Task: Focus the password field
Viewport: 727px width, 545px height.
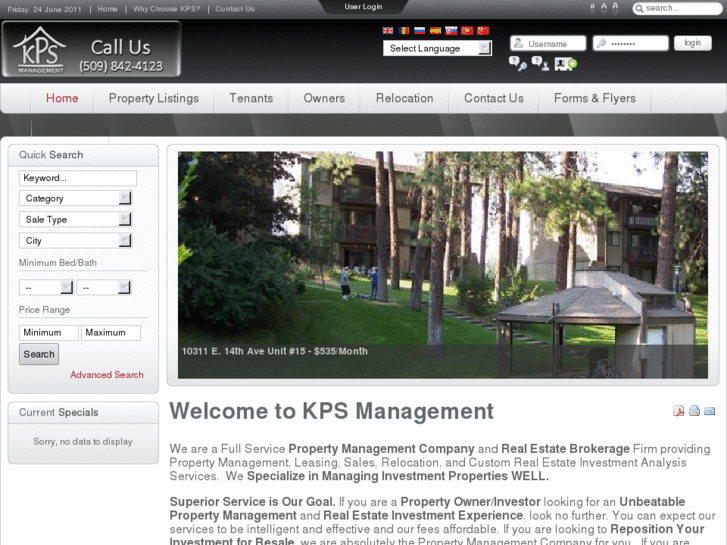Action: pyautogui.click(x=631, y=44)
